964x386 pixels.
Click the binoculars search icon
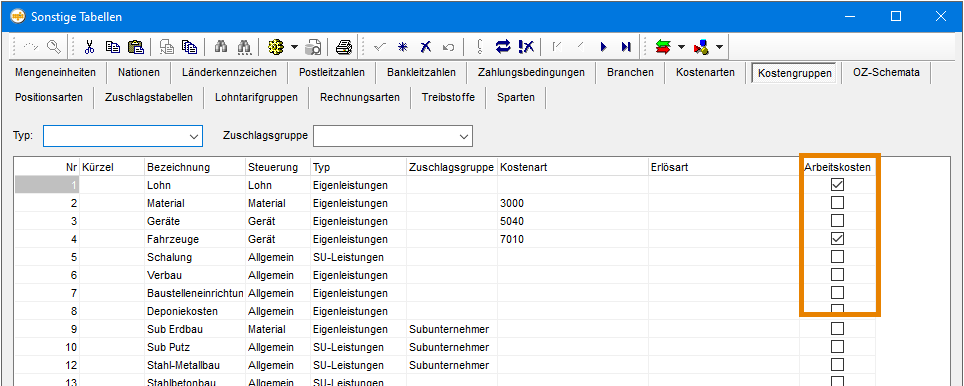click(x=222, y=47)
